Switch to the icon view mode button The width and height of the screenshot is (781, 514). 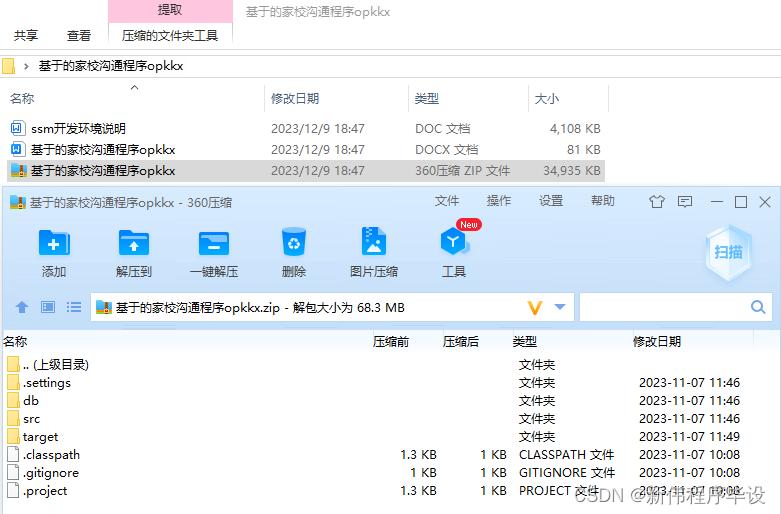[x=48, y=307]
